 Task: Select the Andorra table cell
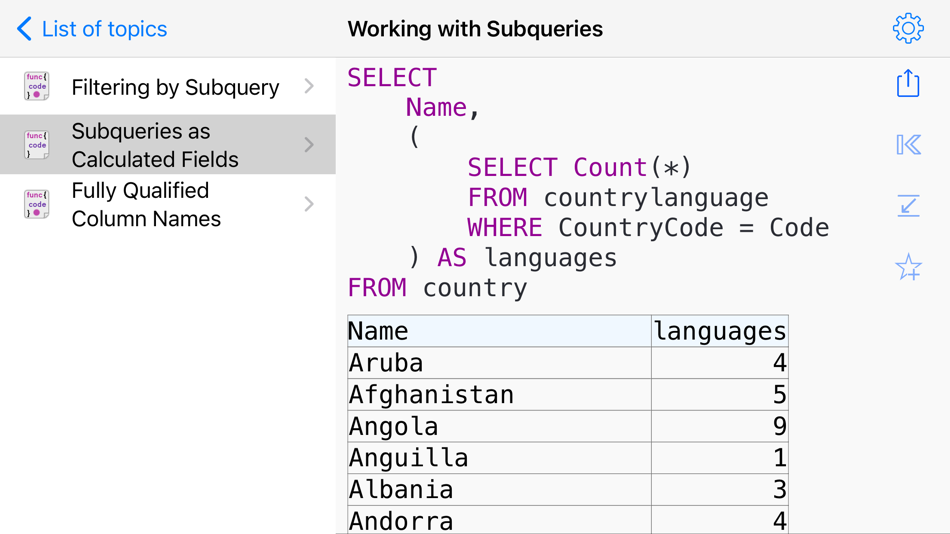(x=499, y=520)
